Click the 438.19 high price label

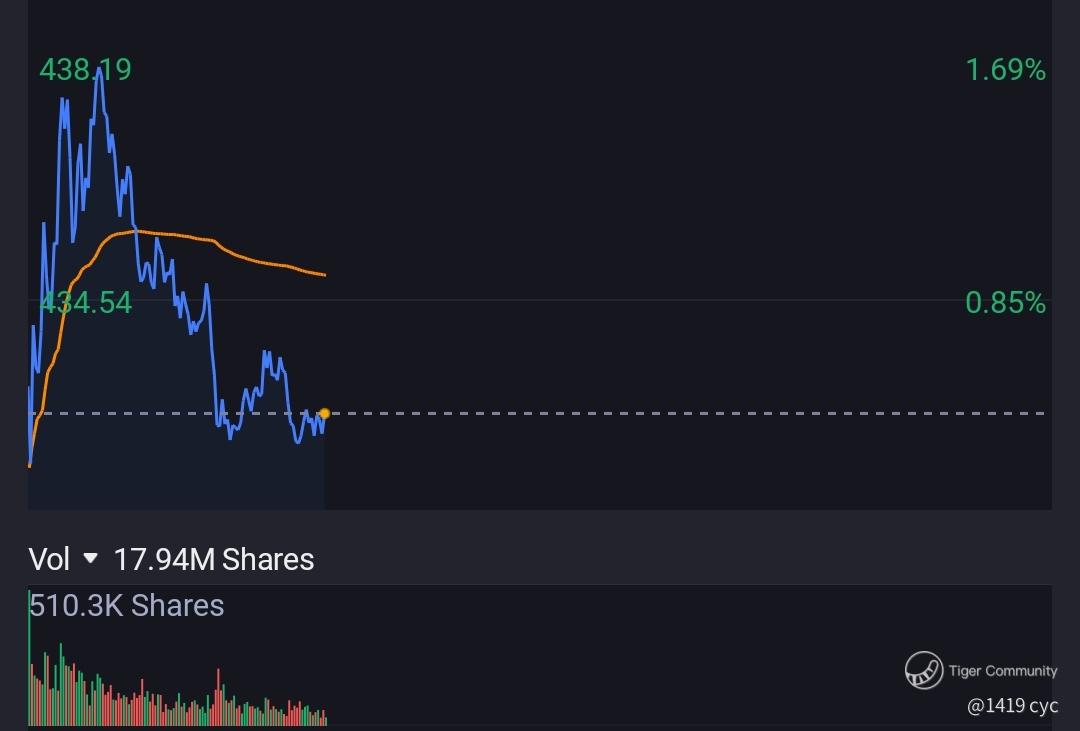click(x=85, y=70)
